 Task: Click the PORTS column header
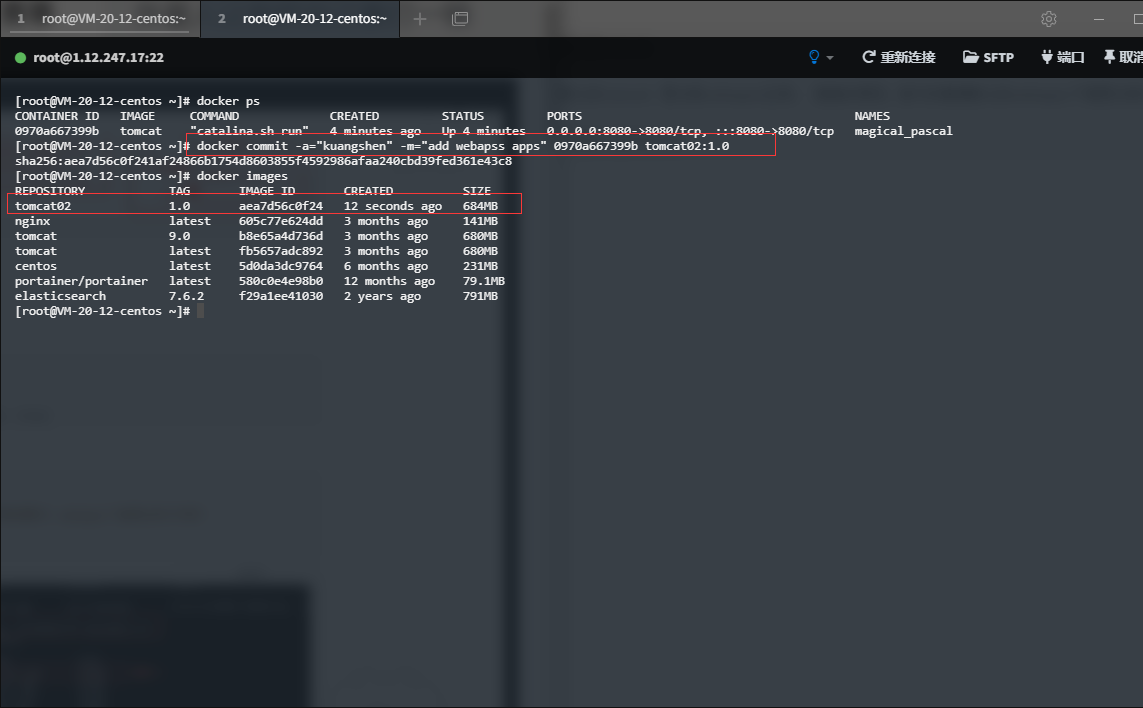(564, 116)
